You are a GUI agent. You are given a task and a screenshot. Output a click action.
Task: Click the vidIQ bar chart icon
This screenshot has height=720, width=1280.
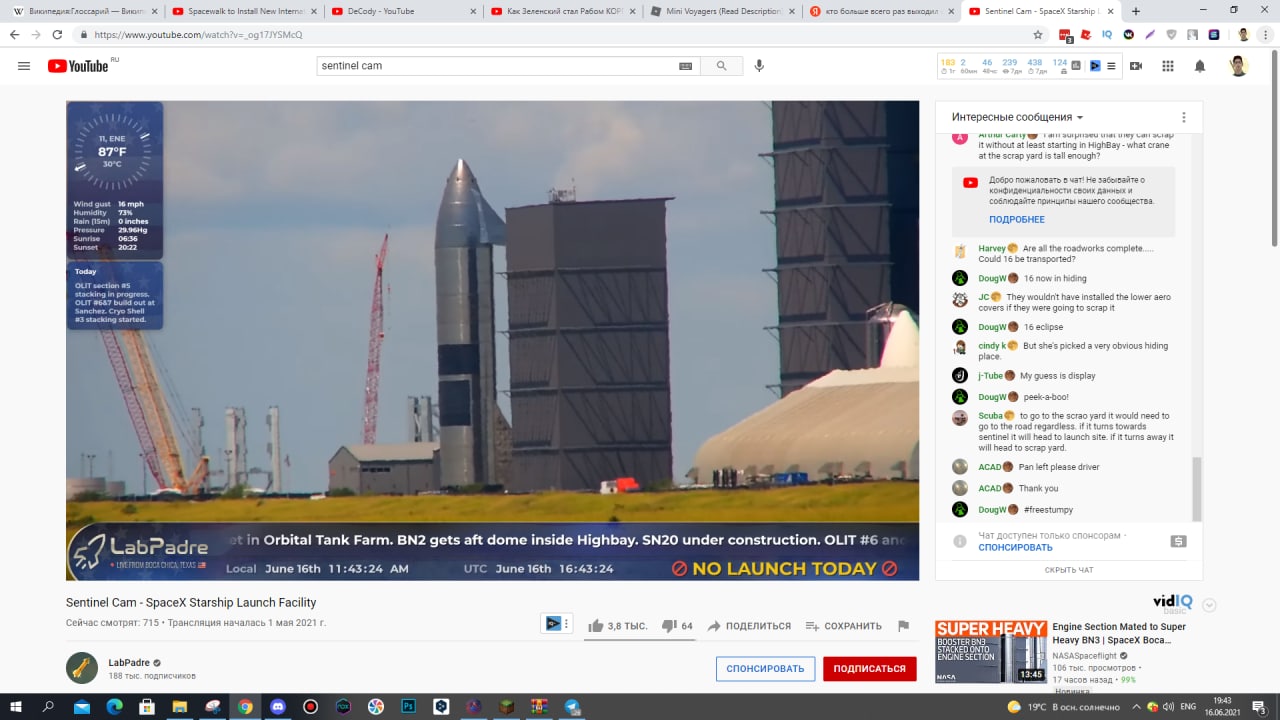pyautogui.click(x=1076, y=66)
